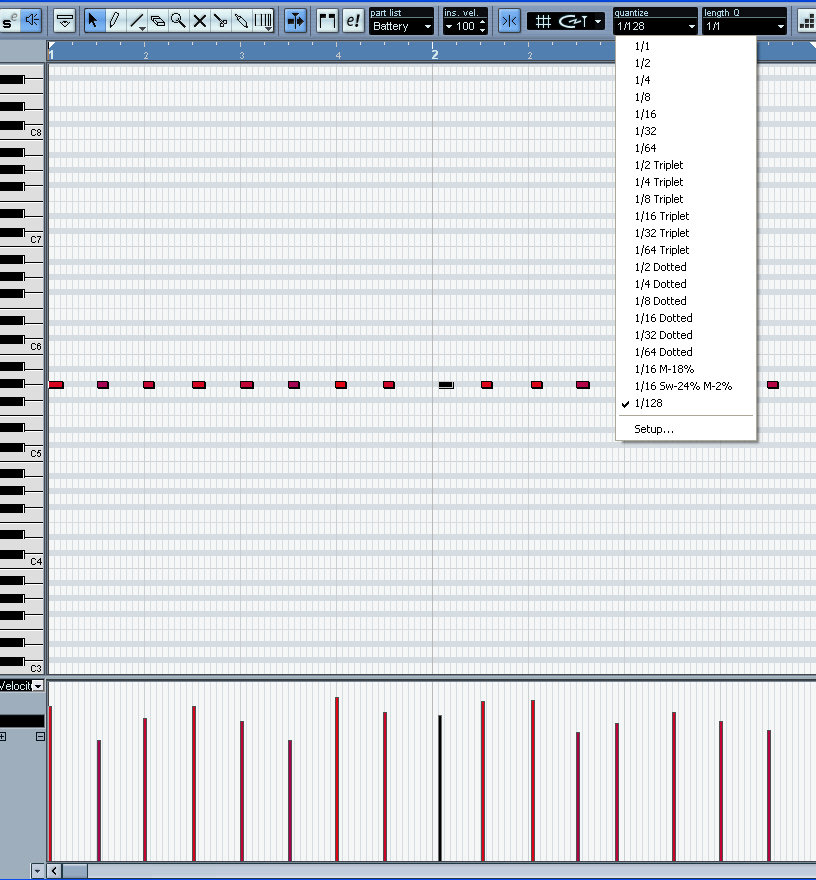Select the checked 1/128 menu entry
The width and height of the screenshot is (816, 880).
686,403
